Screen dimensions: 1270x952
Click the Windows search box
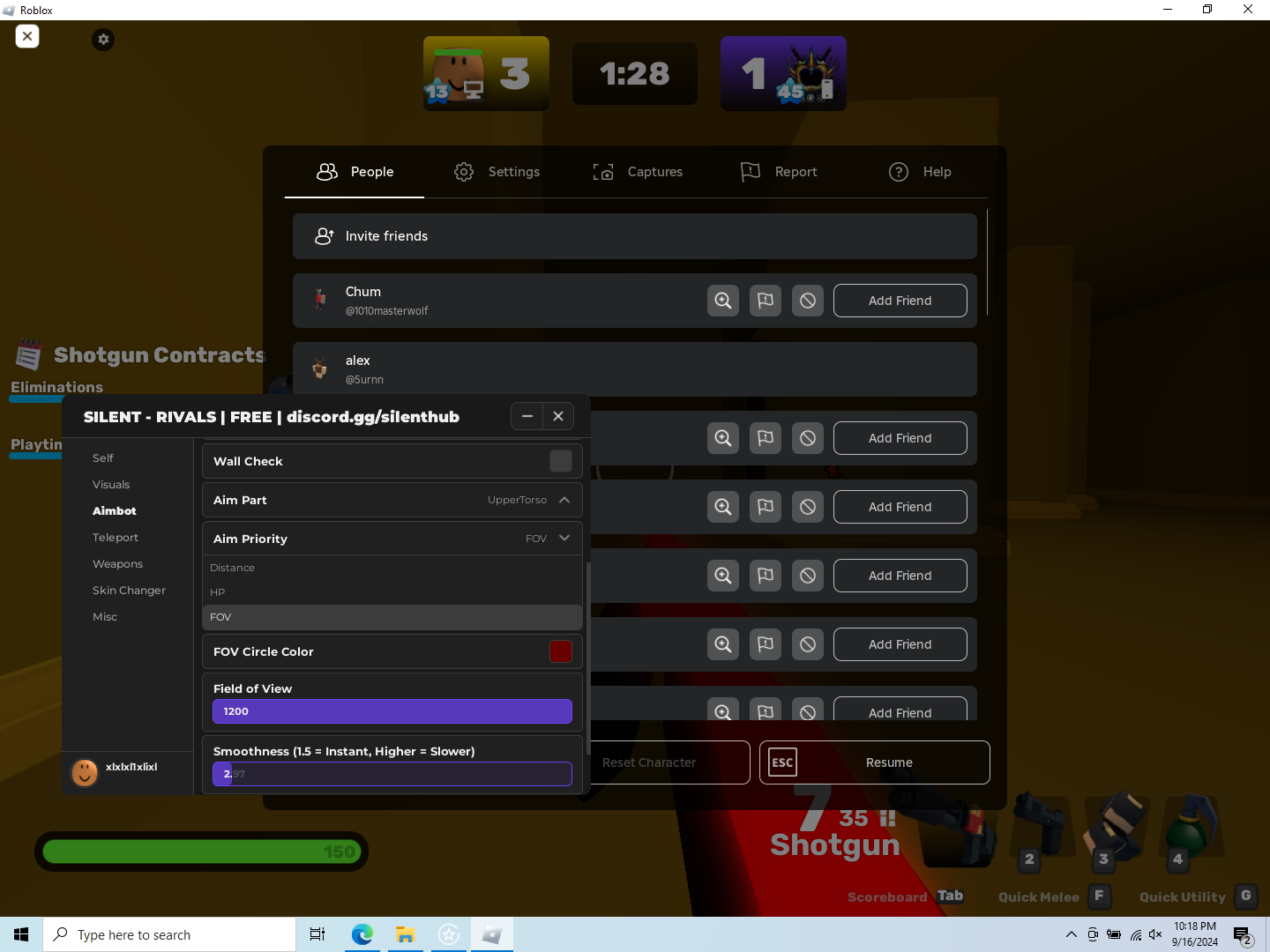(x=169, y=934)
